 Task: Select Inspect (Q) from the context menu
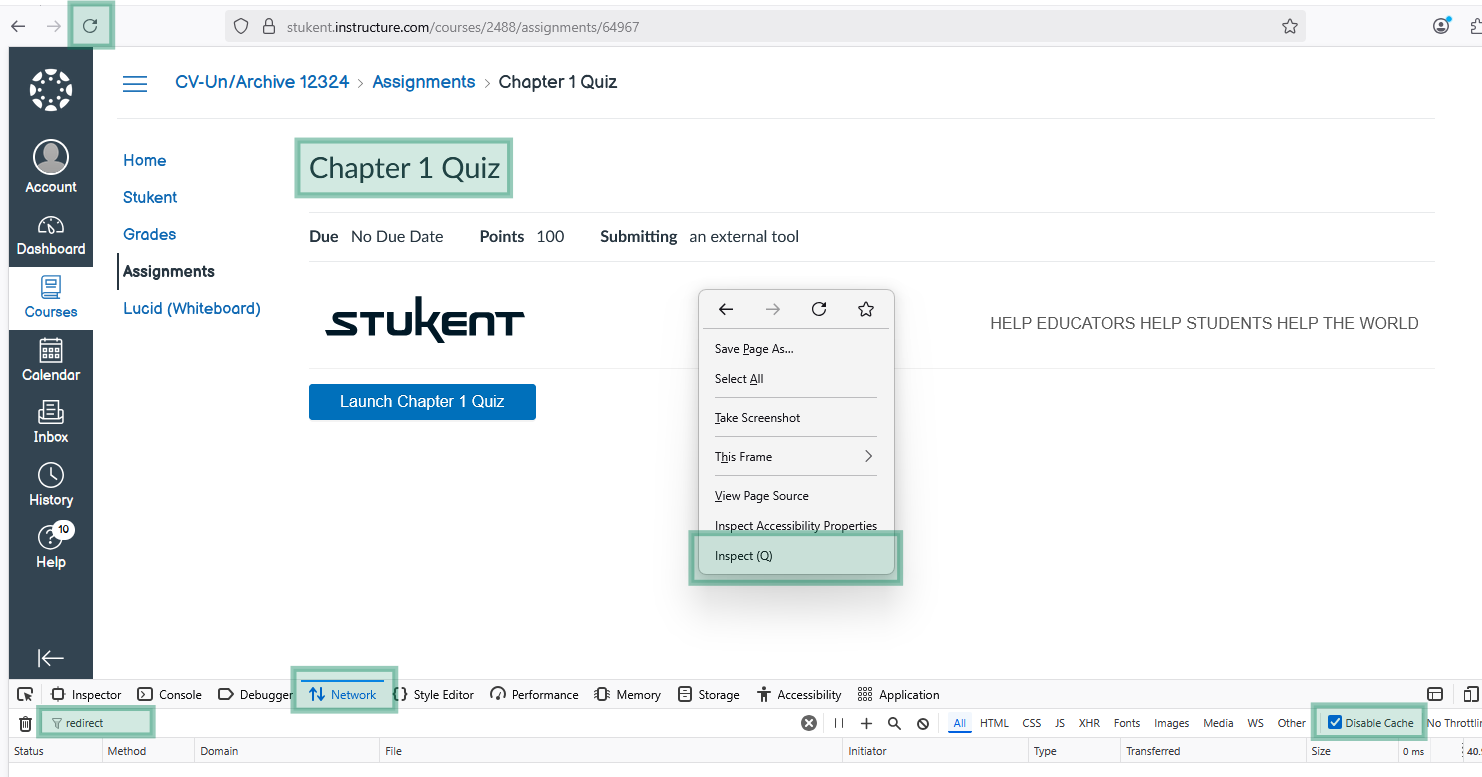795,556
